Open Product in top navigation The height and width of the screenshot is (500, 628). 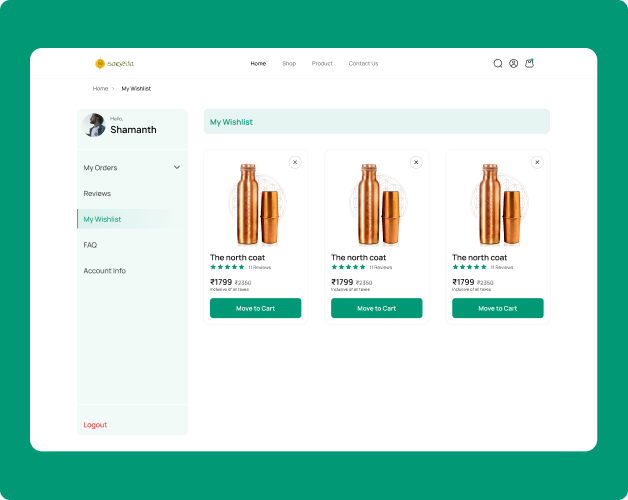pos(322,63)
